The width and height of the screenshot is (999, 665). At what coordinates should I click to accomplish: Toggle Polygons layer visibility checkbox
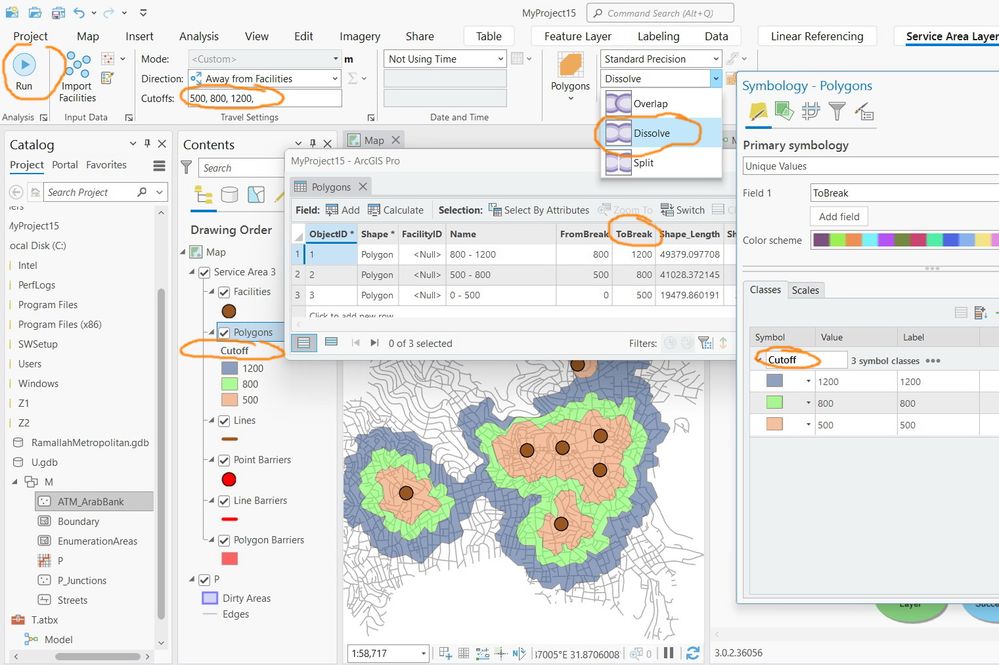(224, 332)
